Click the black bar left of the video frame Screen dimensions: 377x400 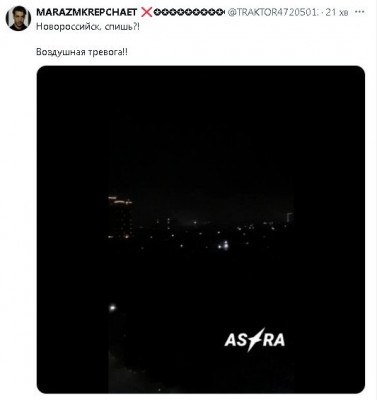72,229
